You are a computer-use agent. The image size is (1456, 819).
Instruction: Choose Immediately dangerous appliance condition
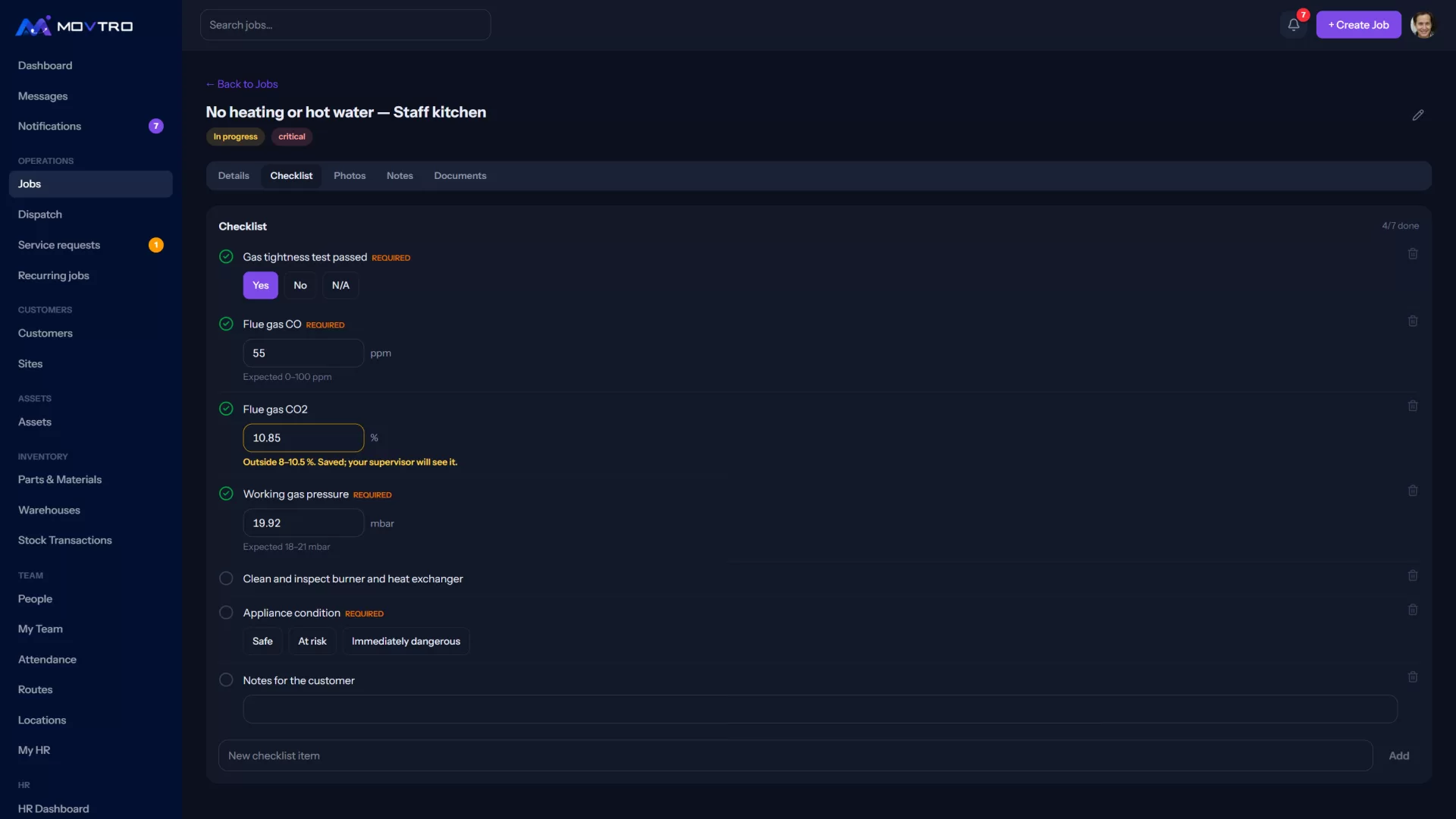[x=406, y=642]
